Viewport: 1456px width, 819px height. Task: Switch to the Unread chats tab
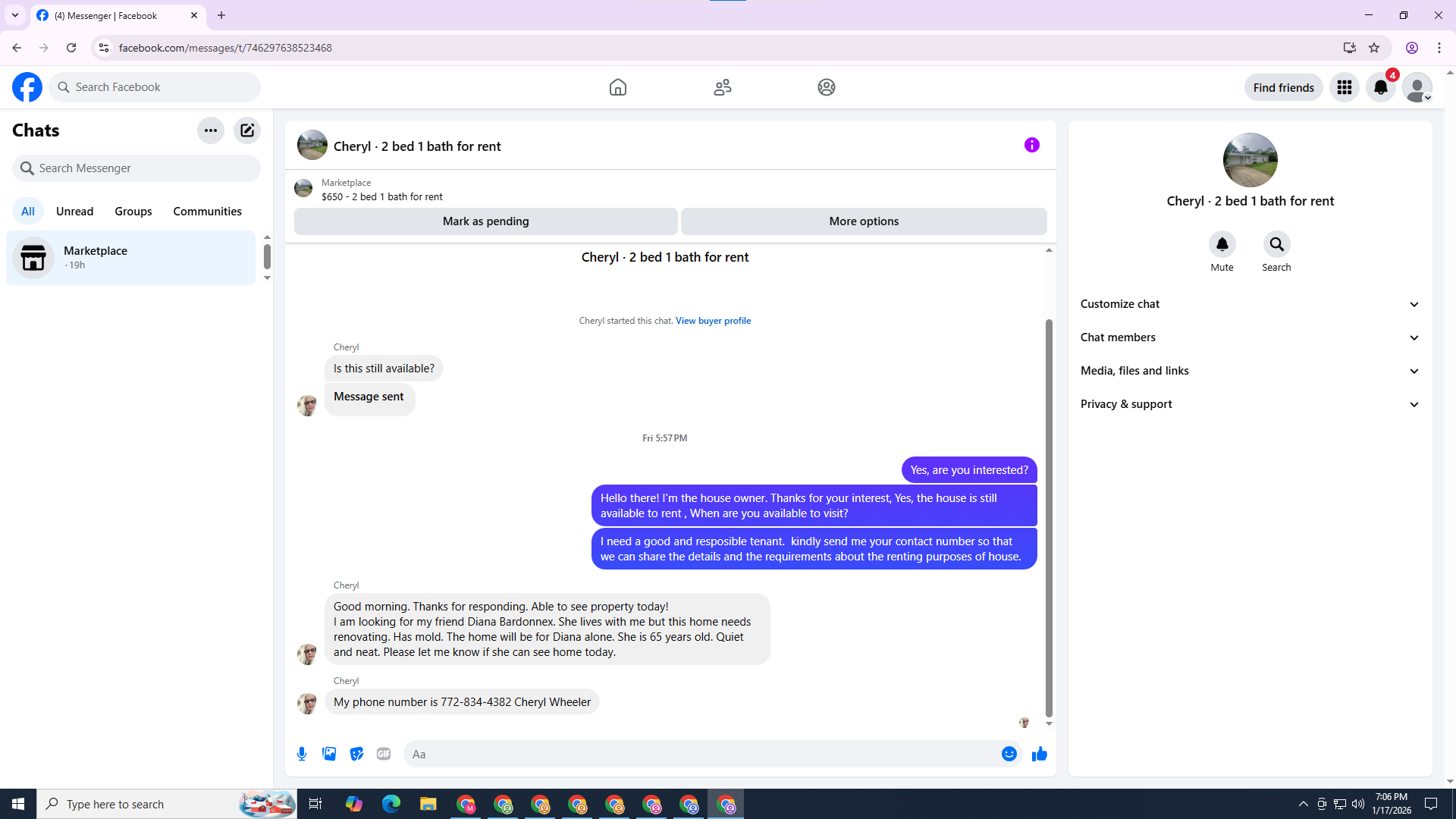(74, 212)
